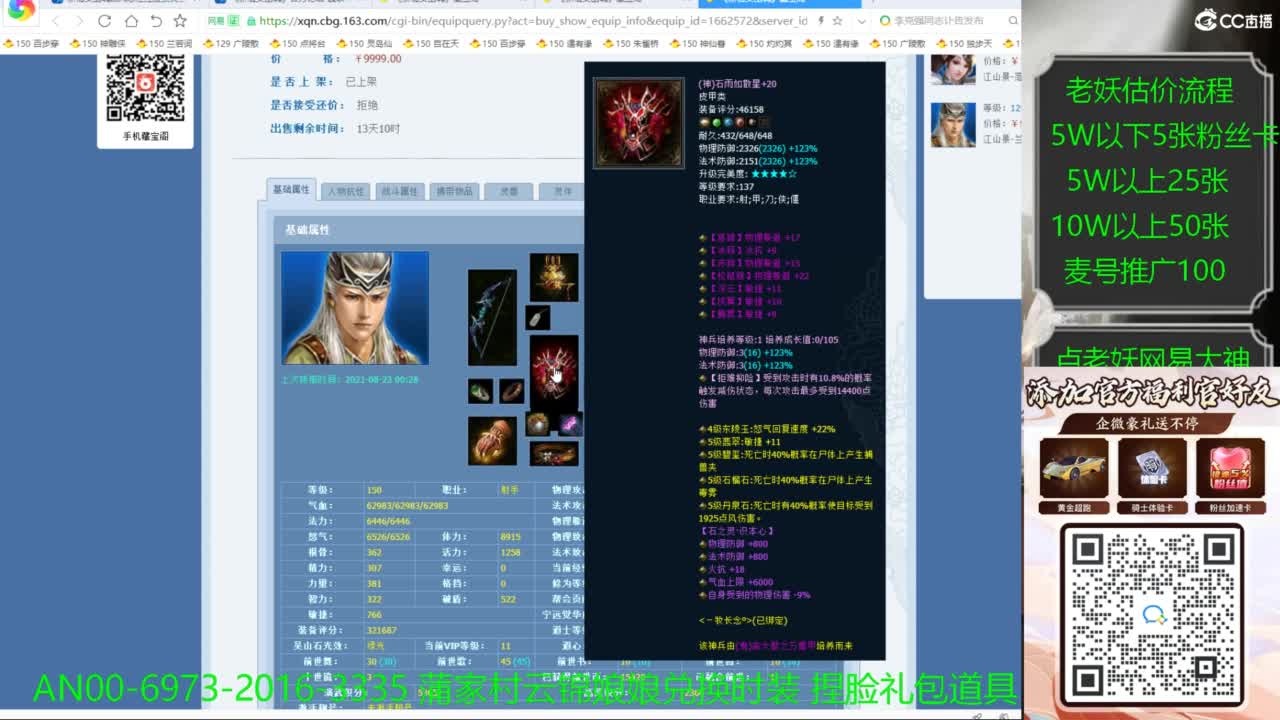This screenshot has width=1280, height=720.
Task: Click the 装备评分 value '321687'
Action: click(381, 630)
